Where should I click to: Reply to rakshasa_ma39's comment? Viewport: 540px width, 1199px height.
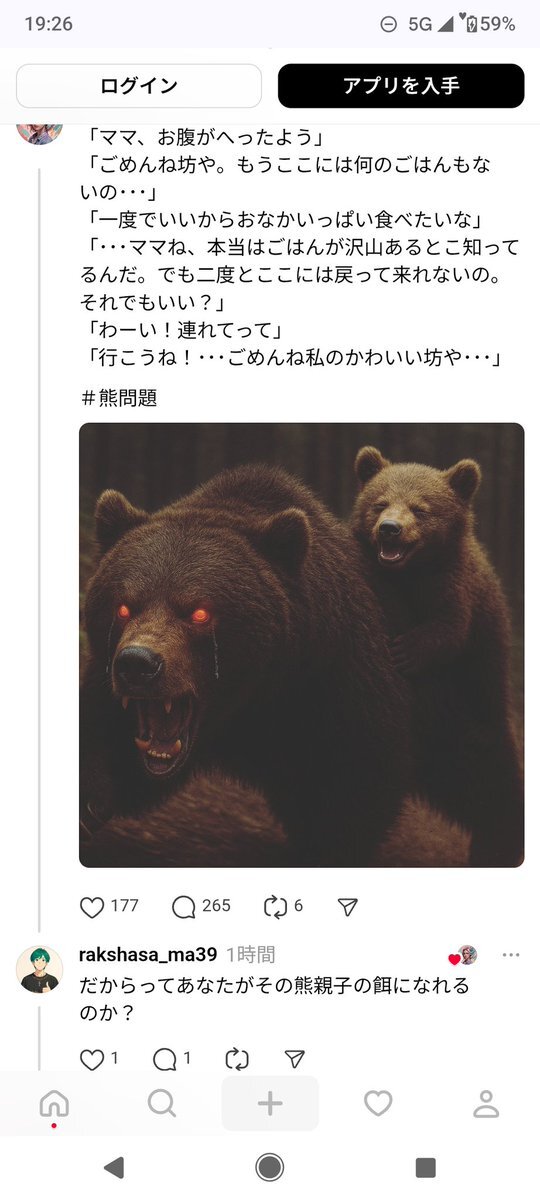click(164, 1059)
